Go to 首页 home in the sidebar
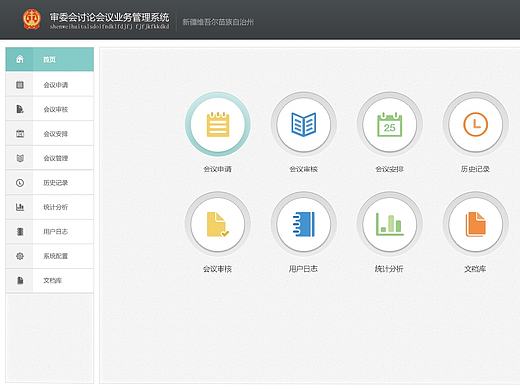520x390 pixels. [50, 59]
